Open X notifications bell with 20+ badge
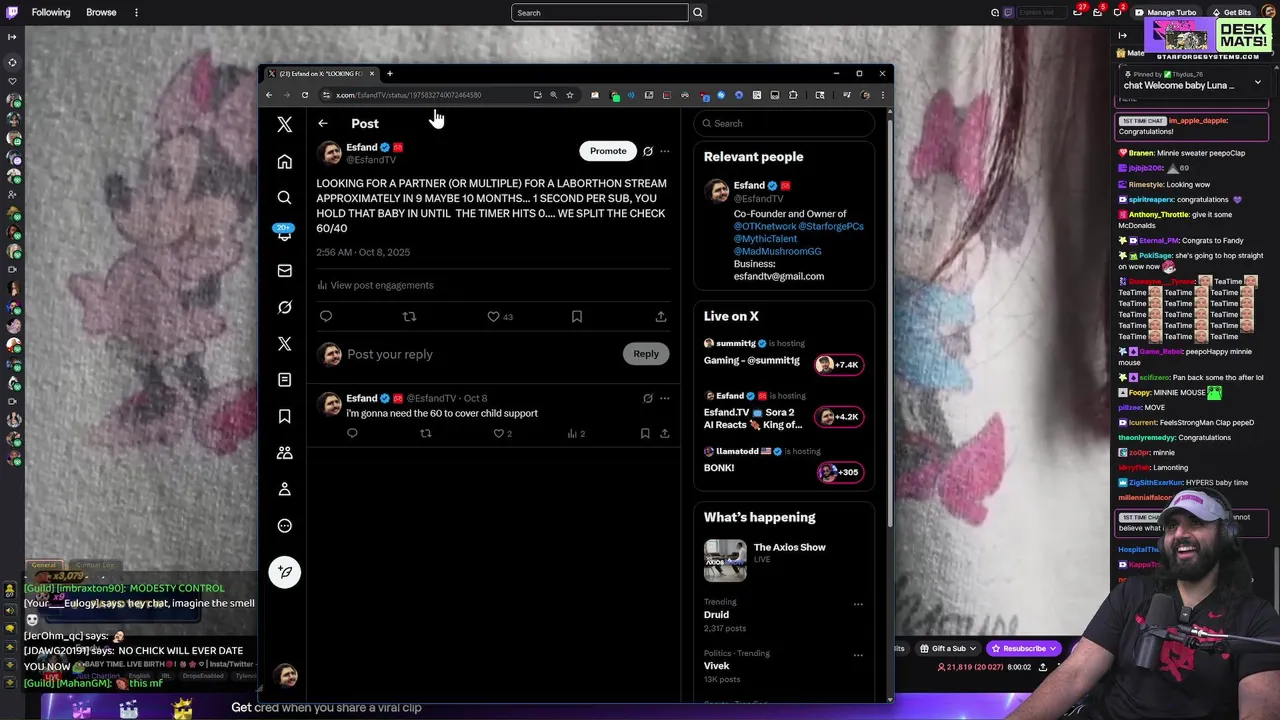 [x=285, y=233]
